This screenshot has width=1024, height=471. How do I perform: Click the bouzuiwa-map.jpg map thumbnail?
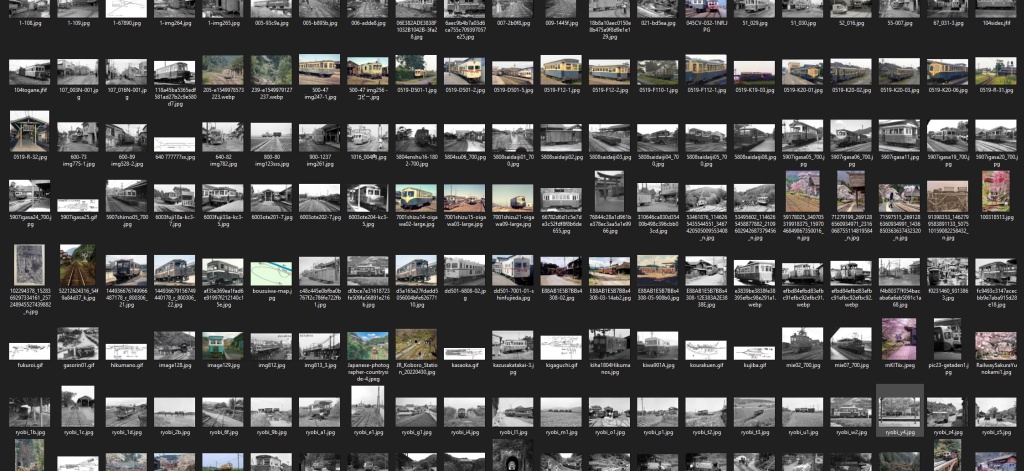271,270
